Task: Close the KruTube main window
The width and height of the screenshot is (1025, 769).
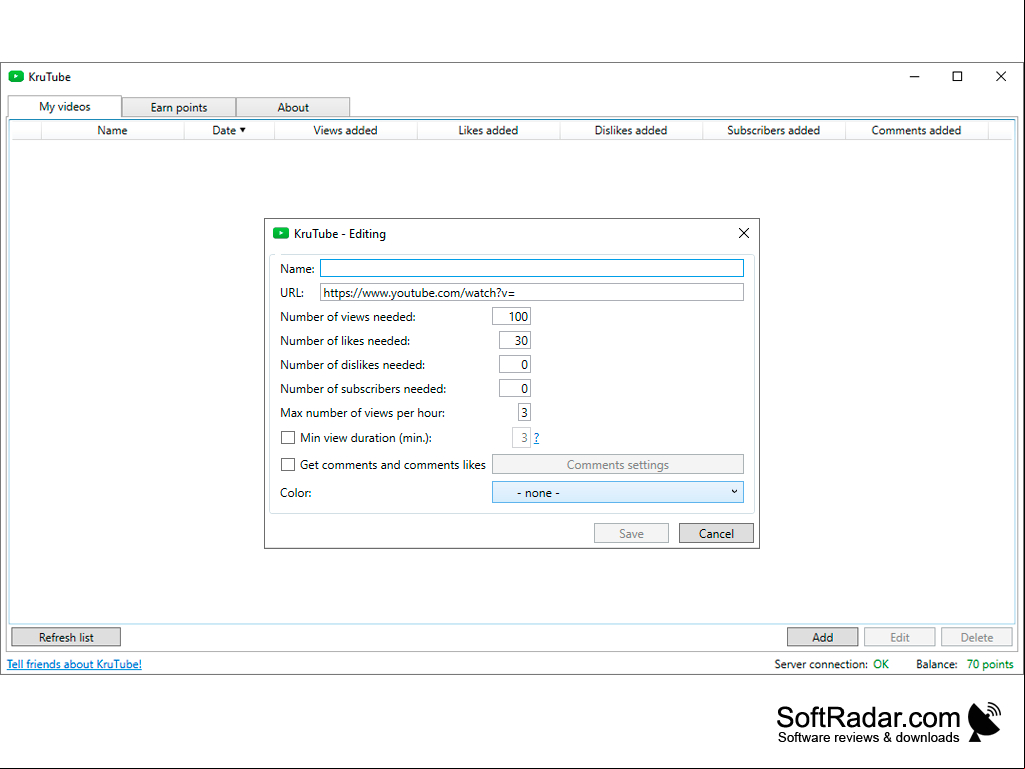Action: [1001, 77]
